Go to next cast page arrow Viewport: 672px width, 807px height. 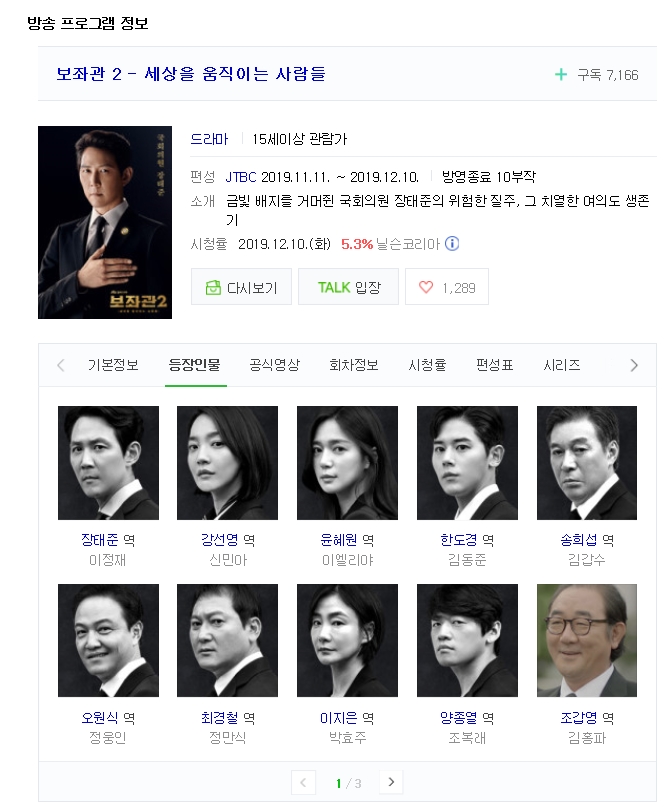tap(391, 782)
